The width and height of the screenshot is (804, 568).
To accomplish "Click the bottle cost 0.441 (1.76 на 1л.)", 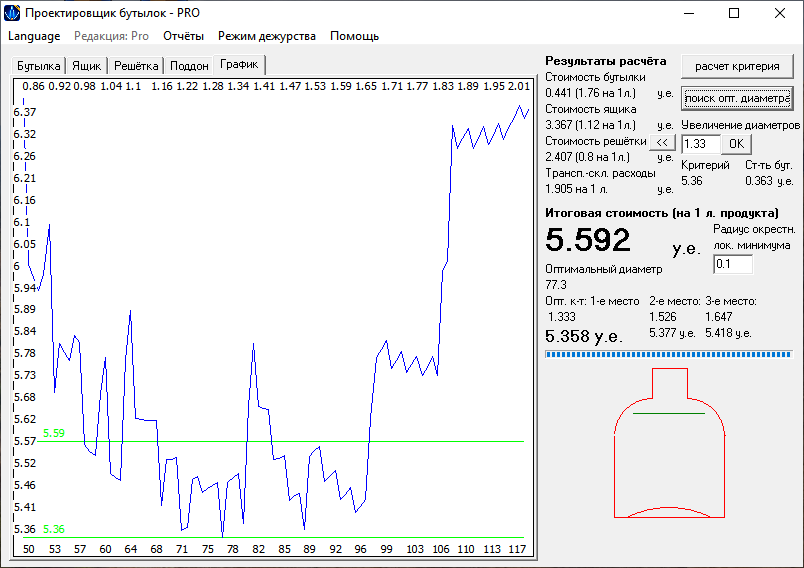I will 590,93.
